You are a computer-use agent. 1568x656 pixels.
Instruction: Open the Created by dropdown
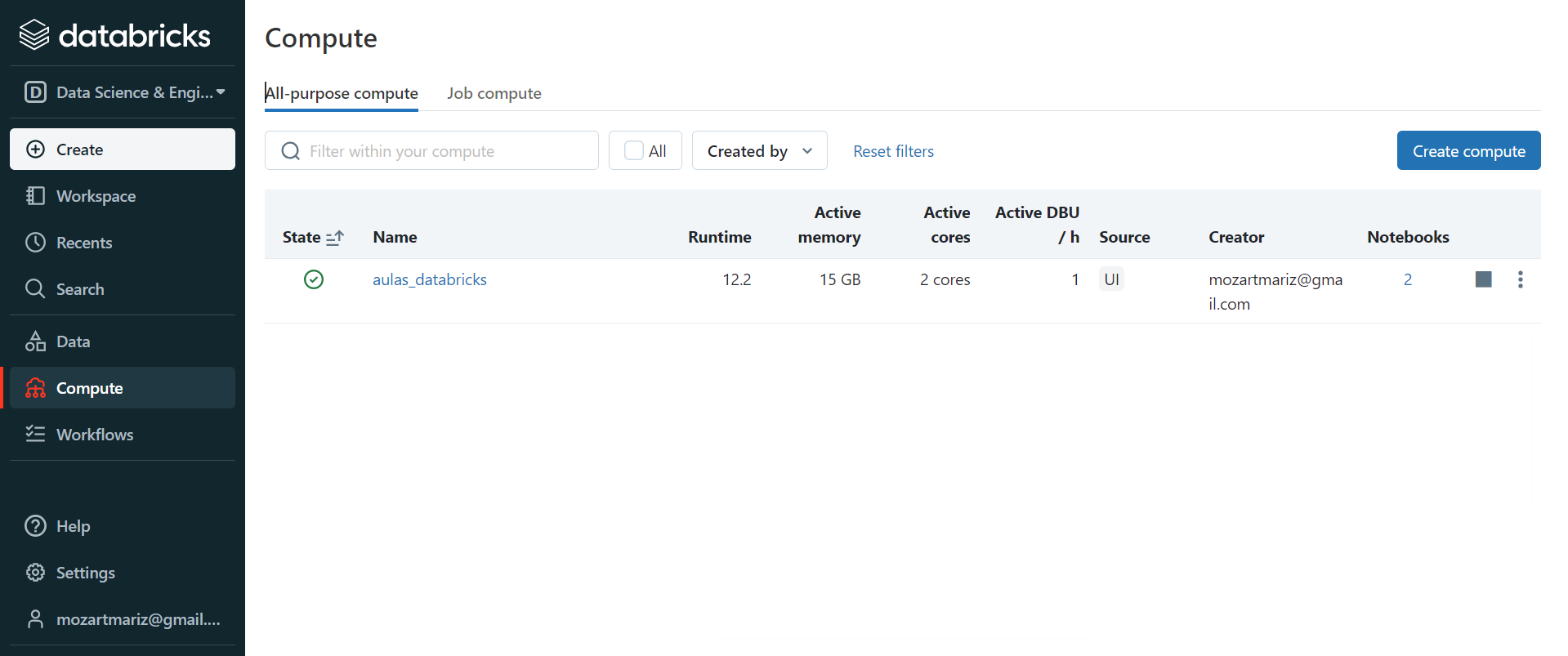pos(760,150)
